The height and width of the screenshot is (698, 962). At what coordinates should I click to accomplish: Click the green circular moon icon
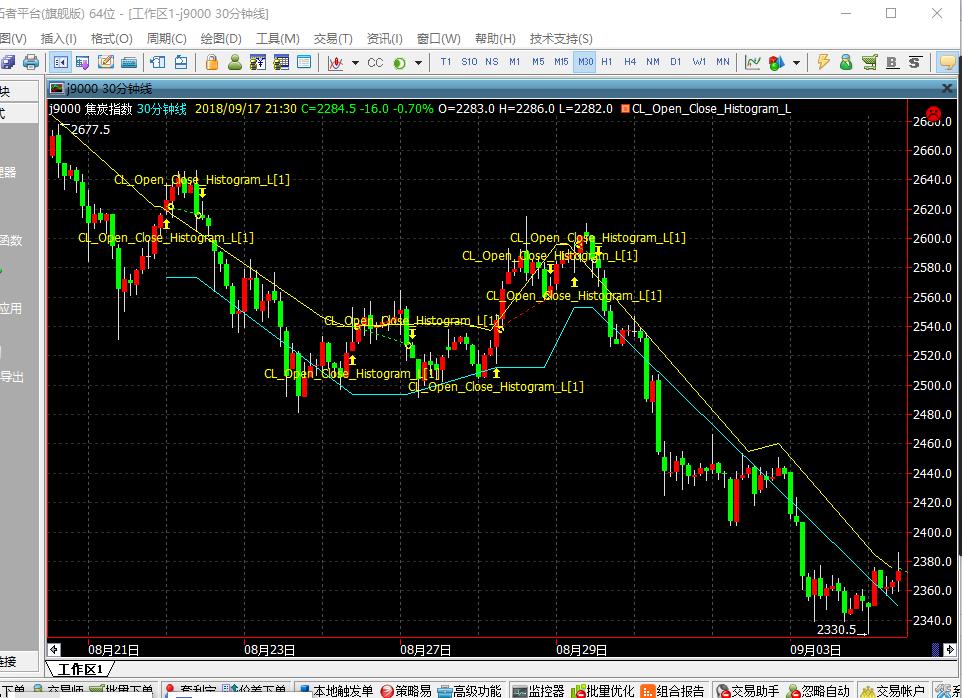[x=399, y=63]
